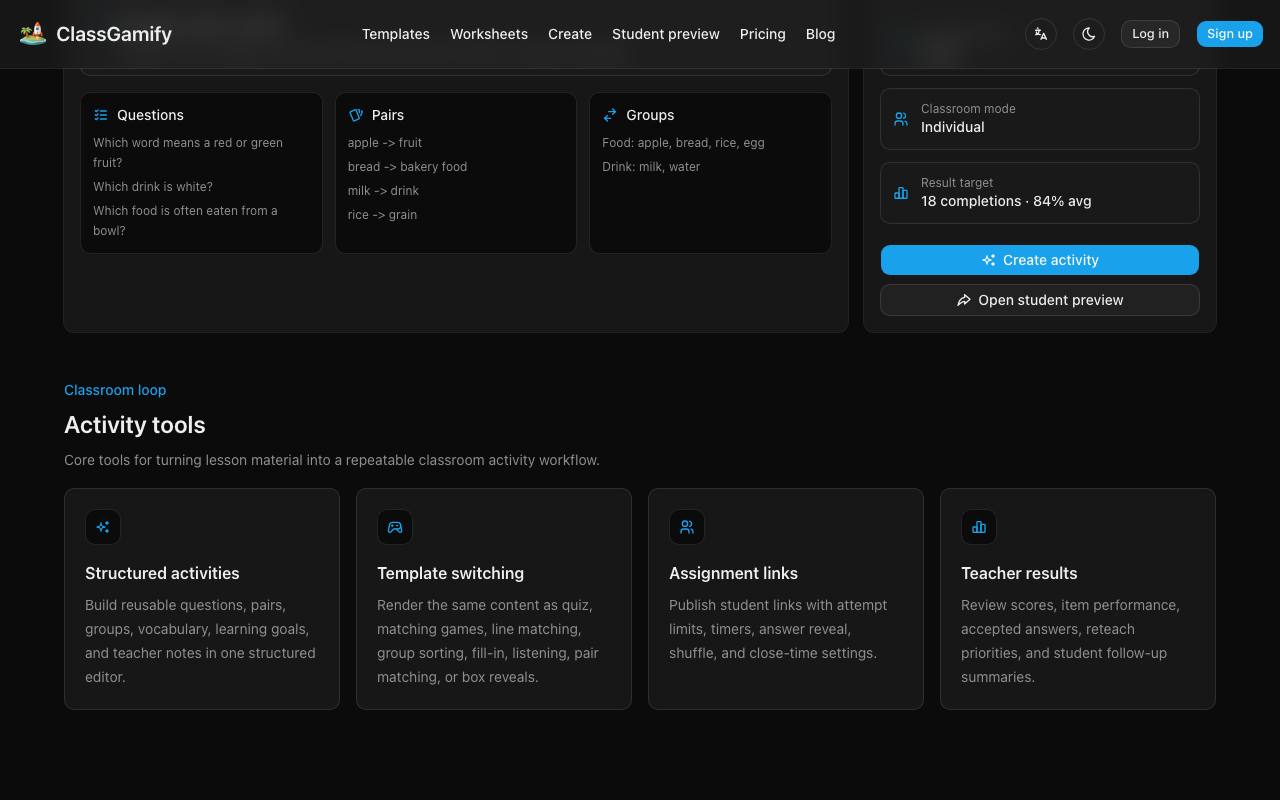Select the Classroom mode Individual card

coord(1040,119)
